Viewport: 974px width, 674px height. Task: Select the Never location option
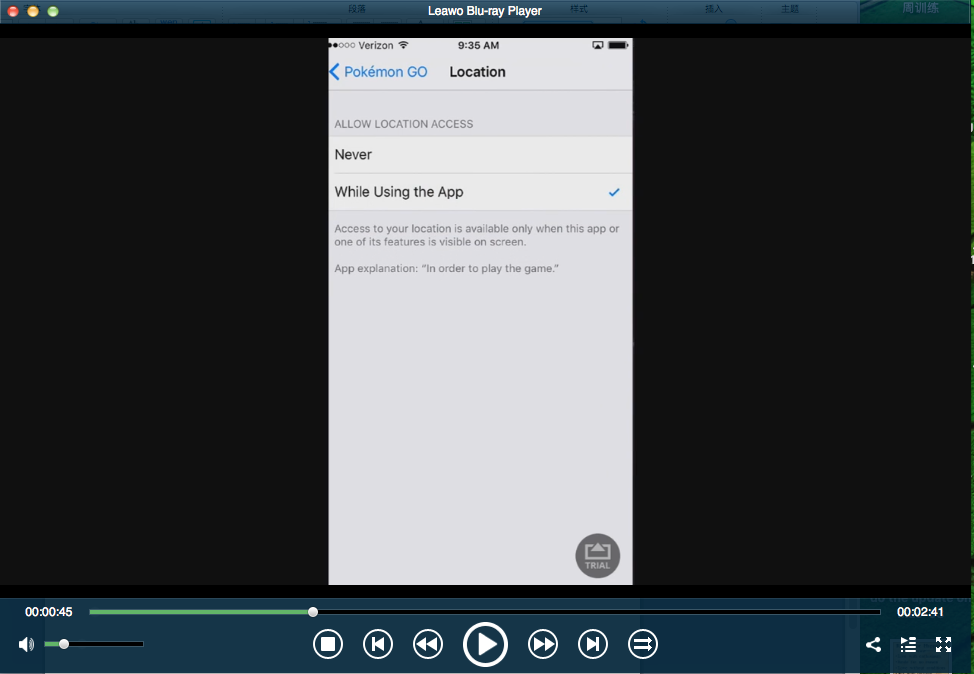pyautogui.click(x=480, y=155)
